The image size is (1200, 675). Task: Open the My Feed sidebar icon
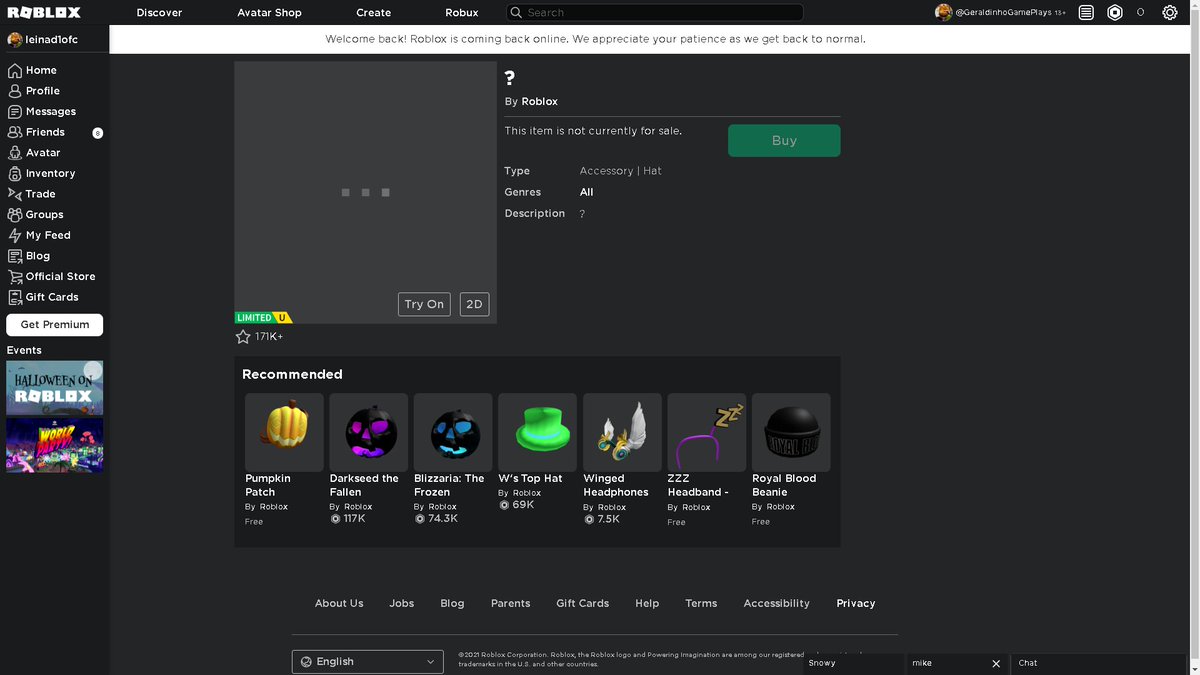15,236
